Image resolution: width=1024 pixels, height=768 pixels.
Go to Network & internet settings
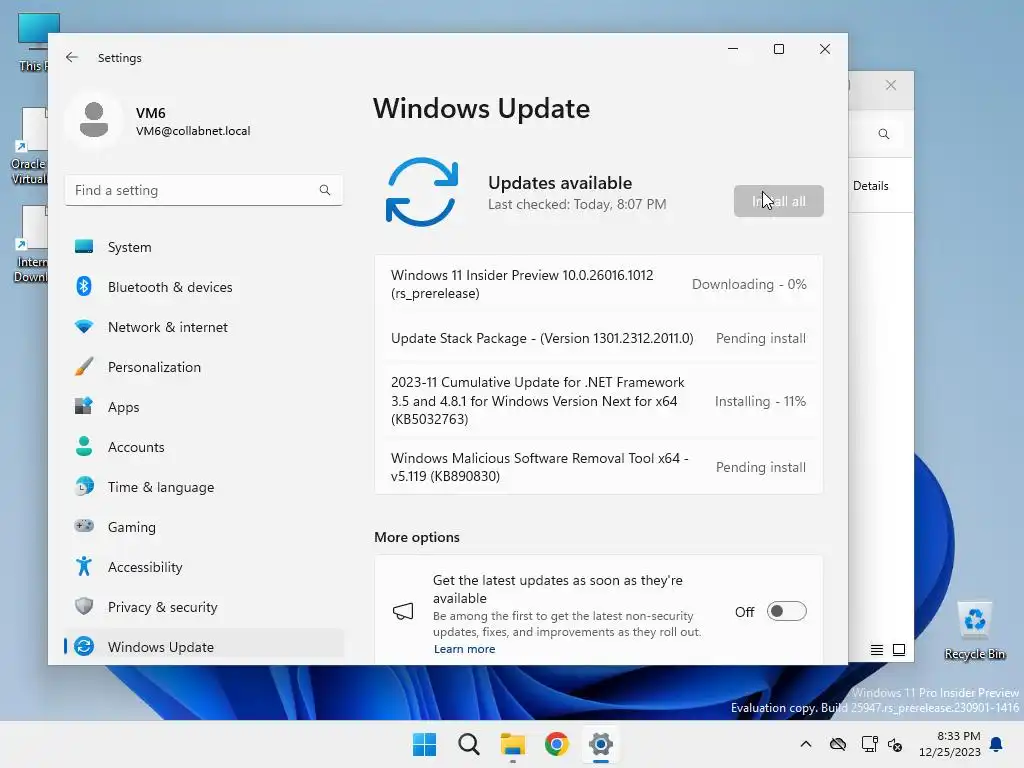pos(204,327)
